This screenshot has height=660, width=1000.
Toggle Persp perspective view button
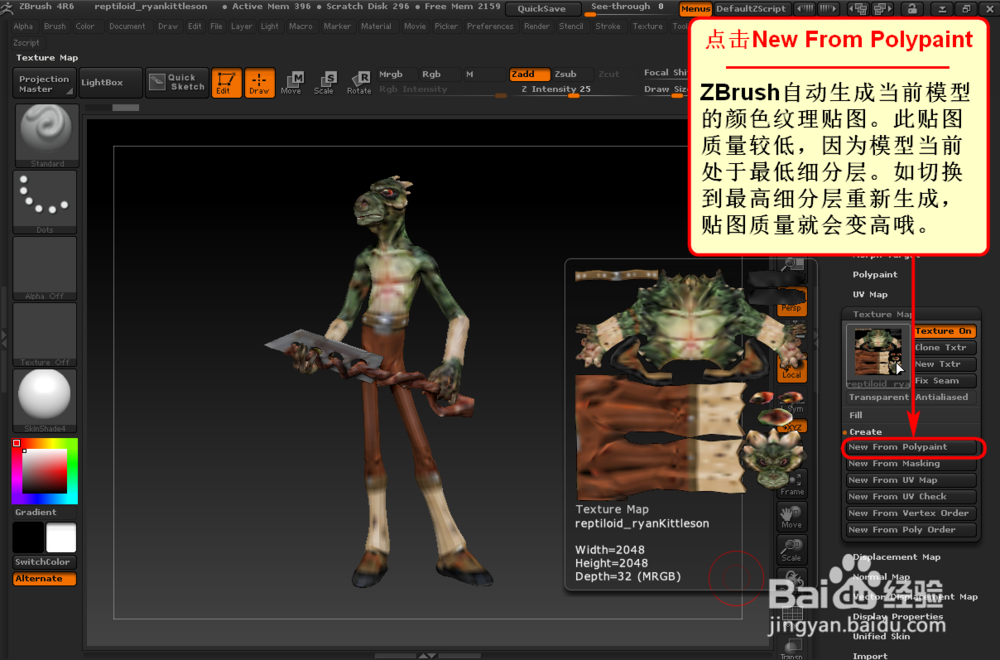(x=791, y=302)
